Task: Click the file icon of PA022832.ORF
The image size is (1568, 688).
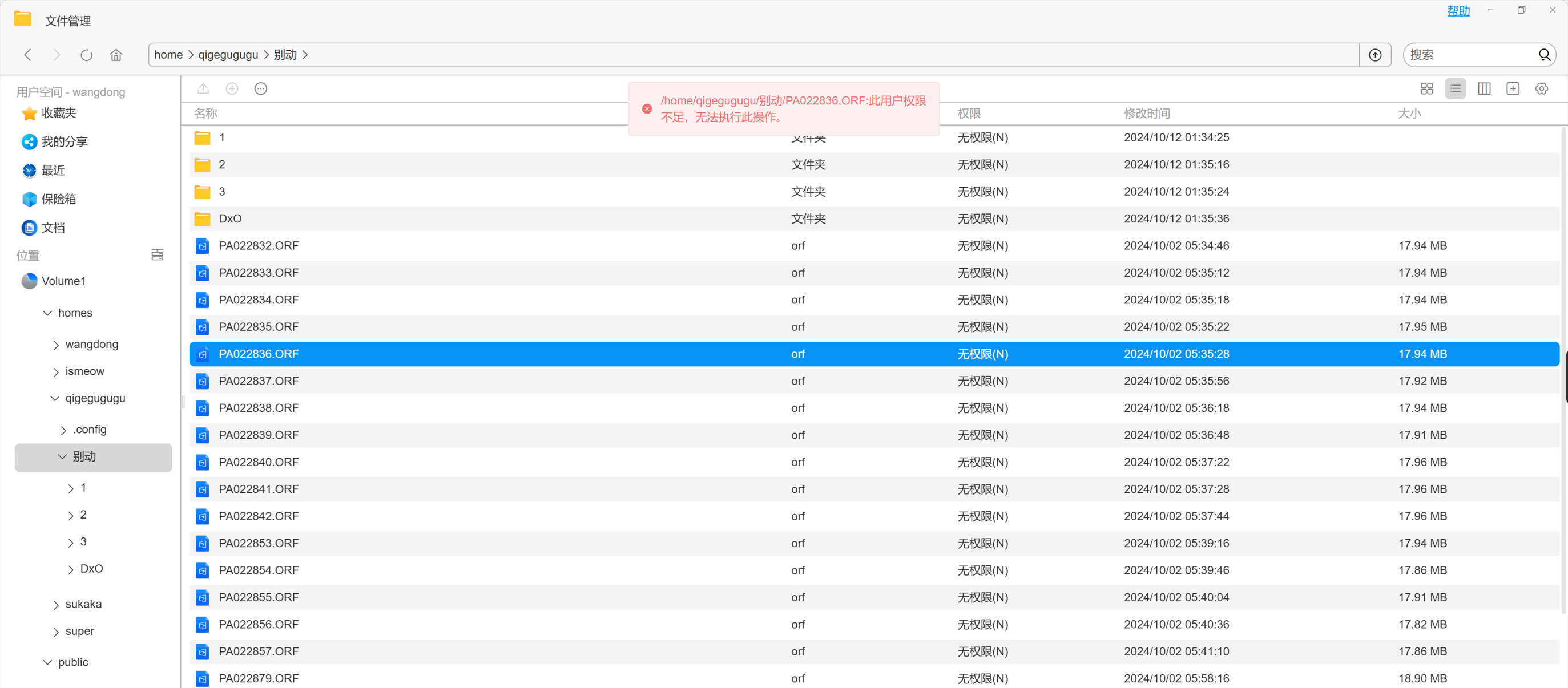Action: pyautogui.click(x=202, y=246)
